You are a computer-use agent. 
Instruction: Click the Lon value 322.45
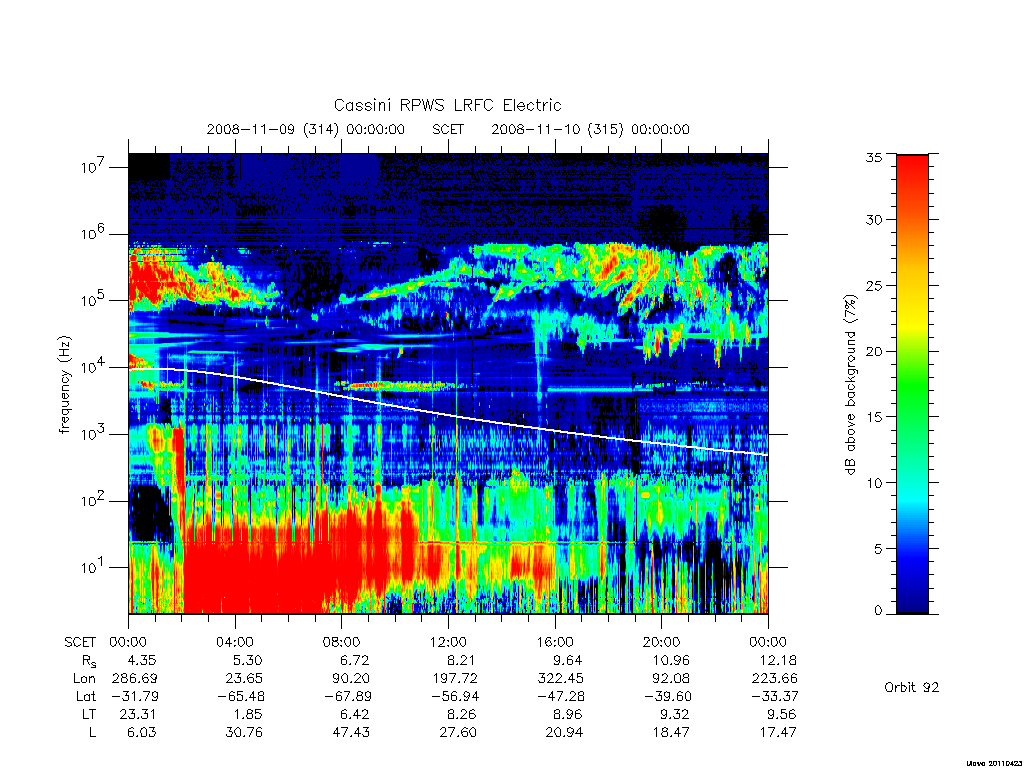click(560, 679)
